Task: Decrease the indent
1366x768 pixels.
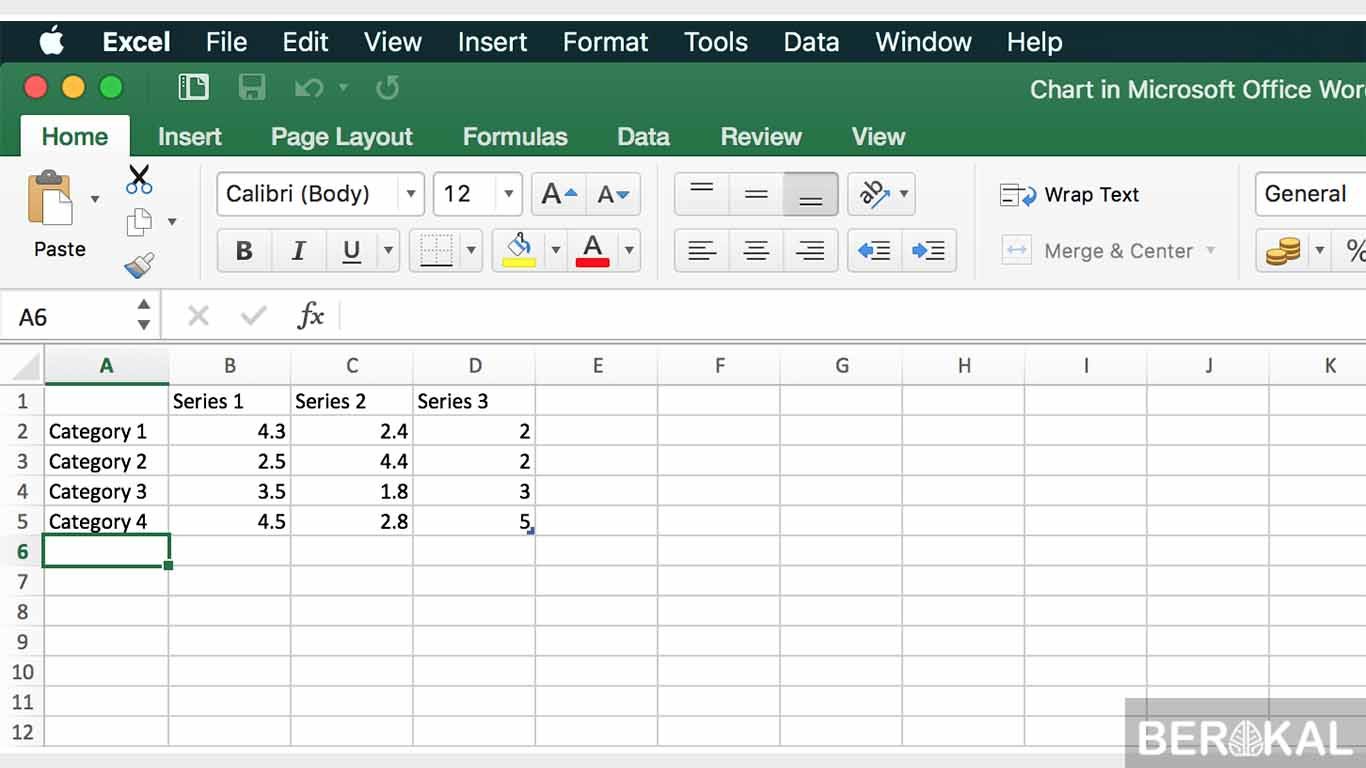Action: click(874, 251)
